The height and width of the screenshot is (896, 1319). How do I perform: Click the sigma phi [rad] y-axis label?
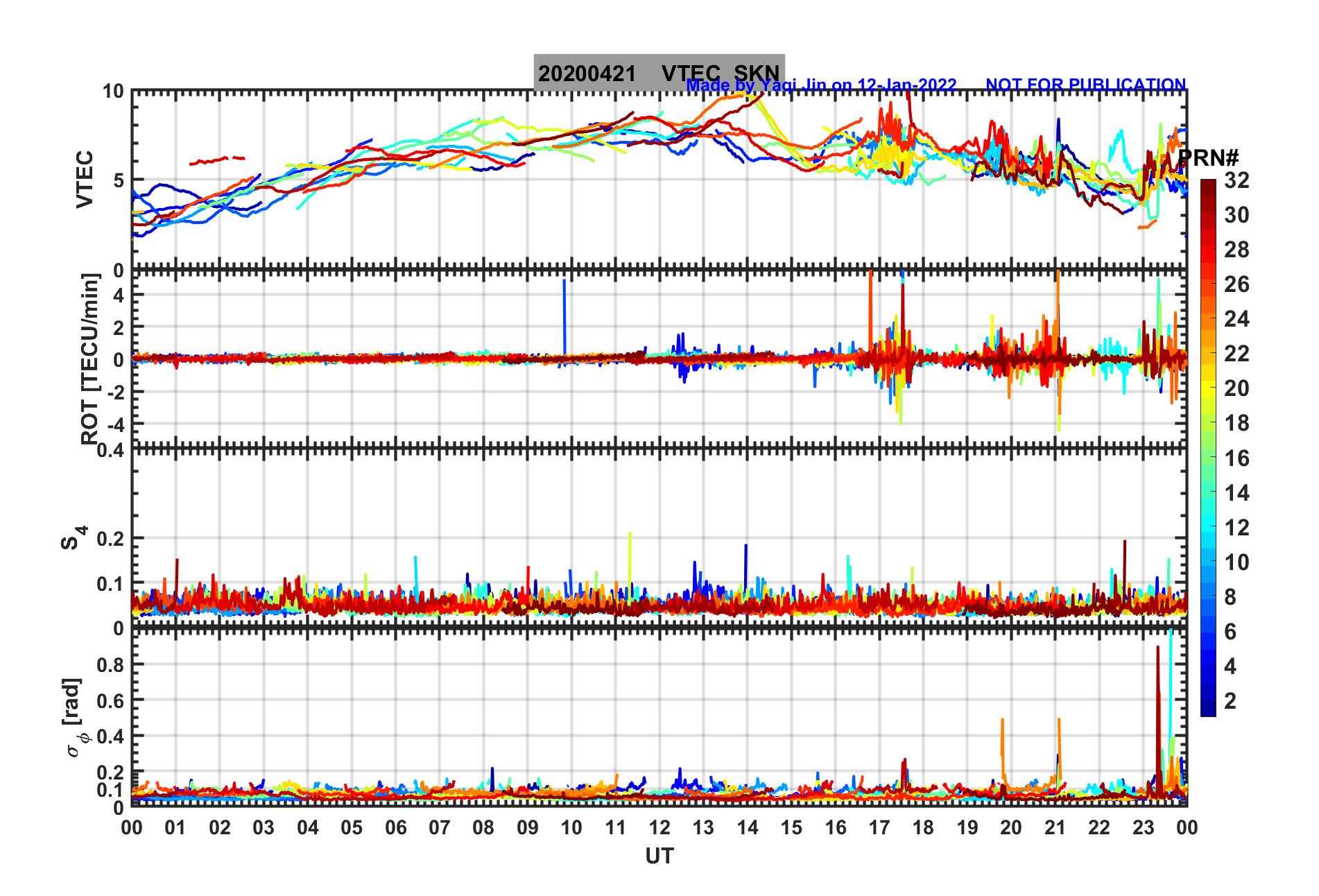[75, 718]
